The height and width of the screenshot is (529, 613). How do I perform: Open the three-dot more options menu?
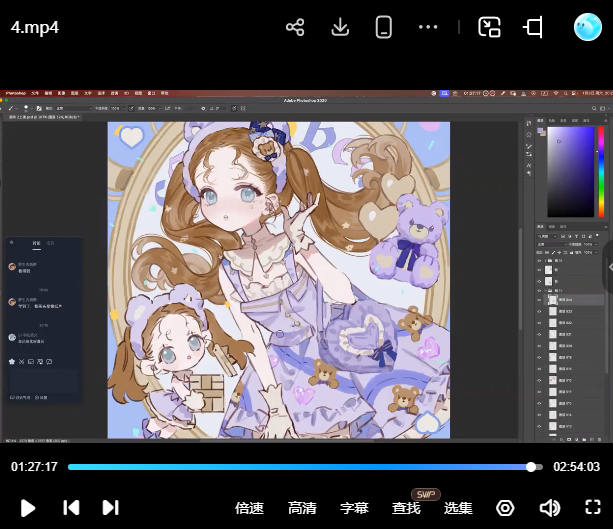tap(428, 27)
